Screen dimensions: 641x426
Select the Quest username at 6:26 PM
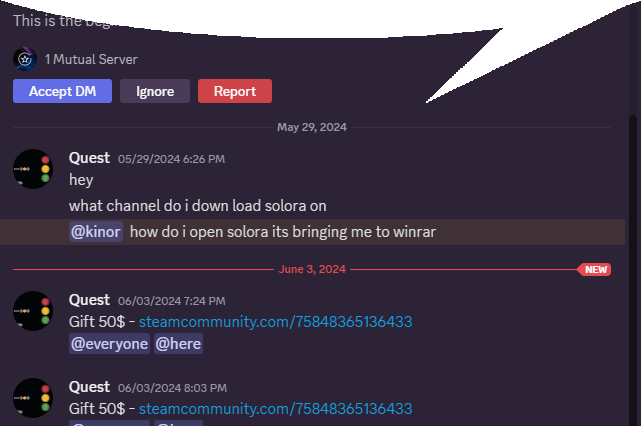coord(89,158)
